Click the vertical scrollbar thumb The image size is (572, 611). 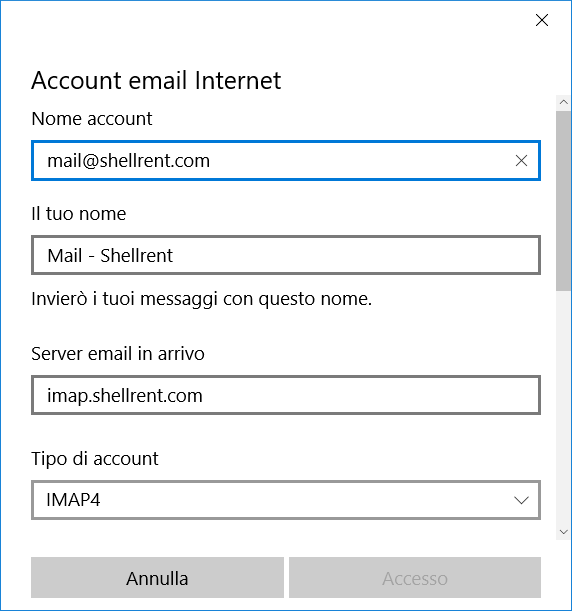(x=563, y=201)
